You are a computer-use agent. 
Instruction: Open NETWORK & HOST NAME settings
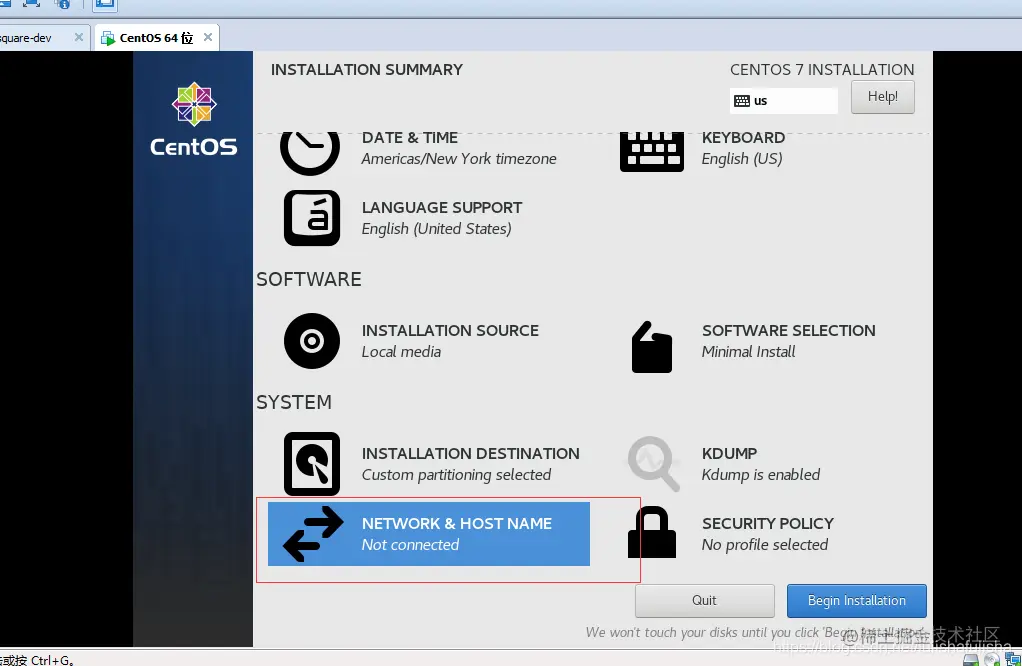click(x=429, y=534)
